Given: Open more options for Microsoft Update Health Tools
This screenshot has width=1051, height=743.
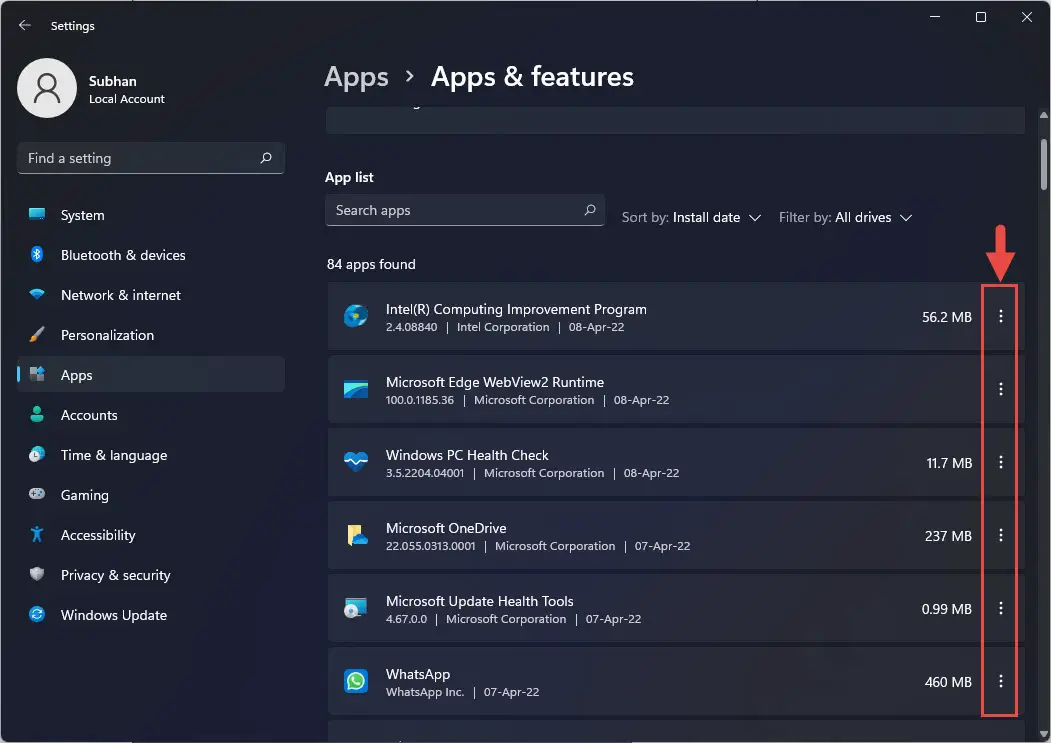Looking at the screenshot, I should 1000,608.
